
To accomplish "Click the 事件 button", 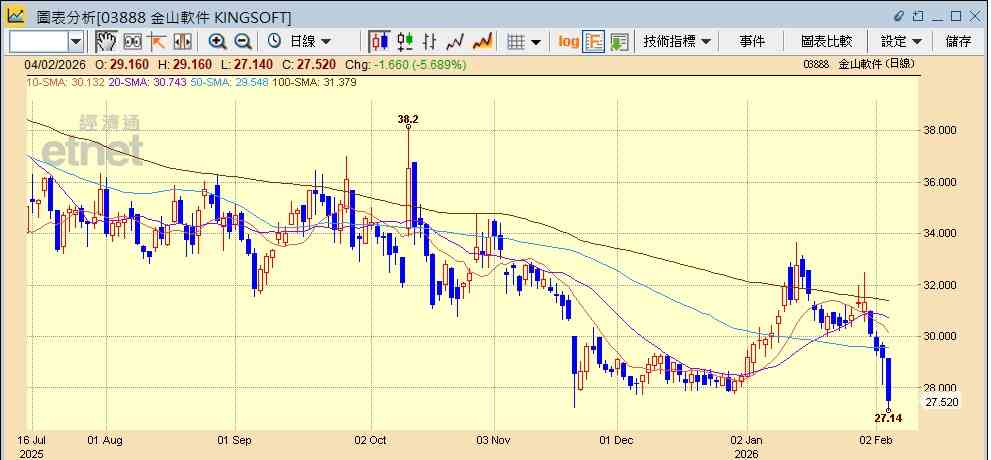I will coord(752,42).
